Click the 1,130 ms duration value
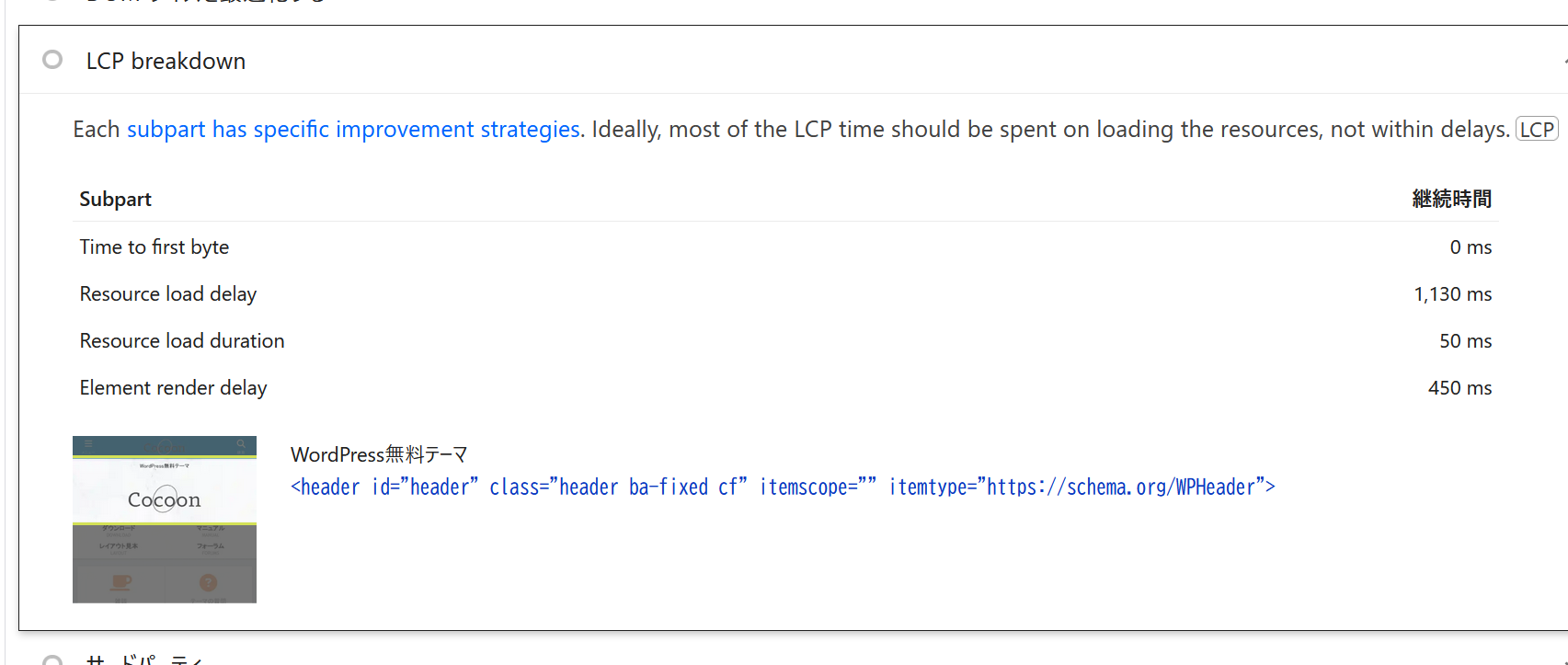The height and width of the screenshot is (665, 1568). (x=1452, y=294)
